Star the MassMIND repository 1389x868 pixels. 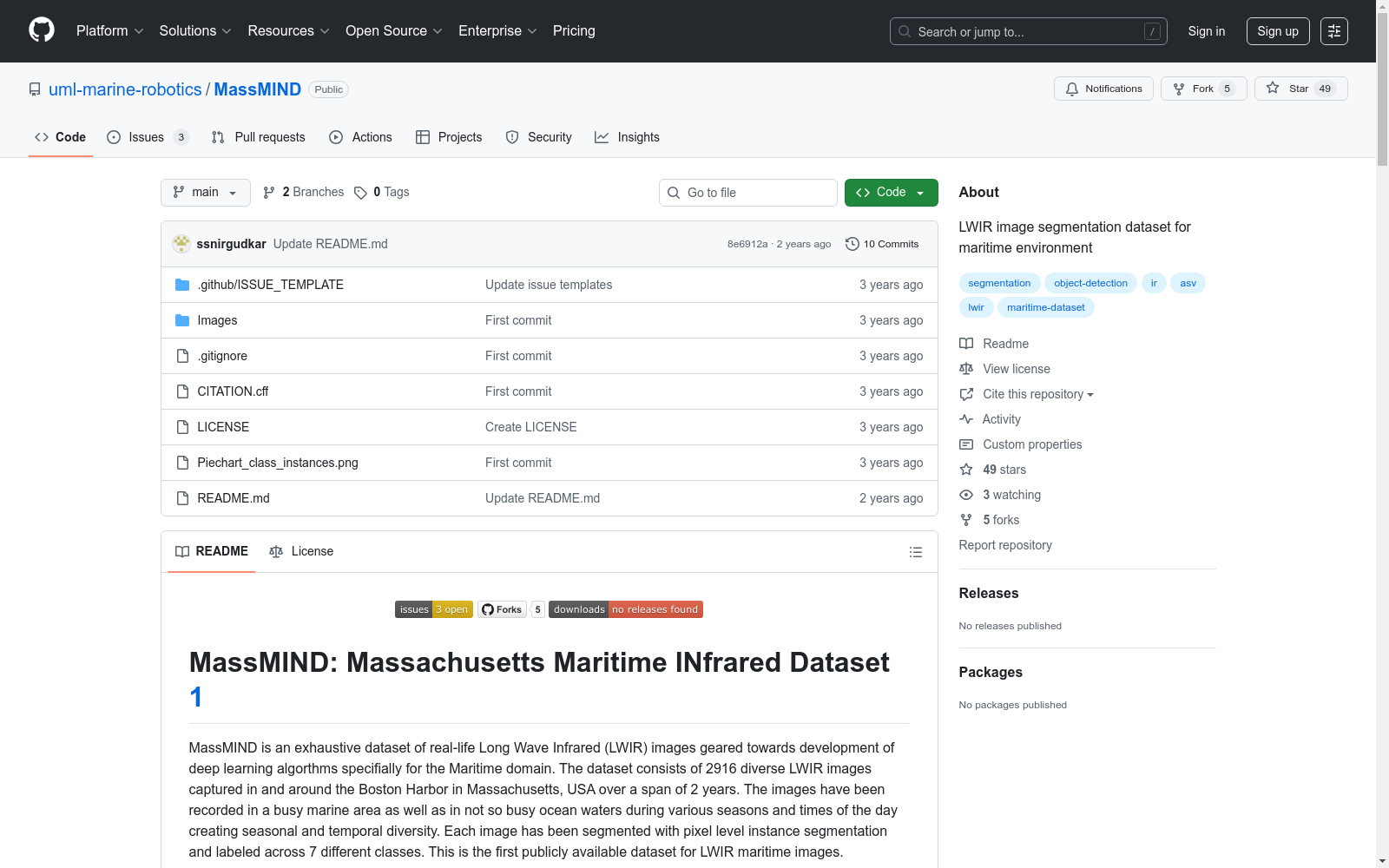click(x=1300, y=89)
